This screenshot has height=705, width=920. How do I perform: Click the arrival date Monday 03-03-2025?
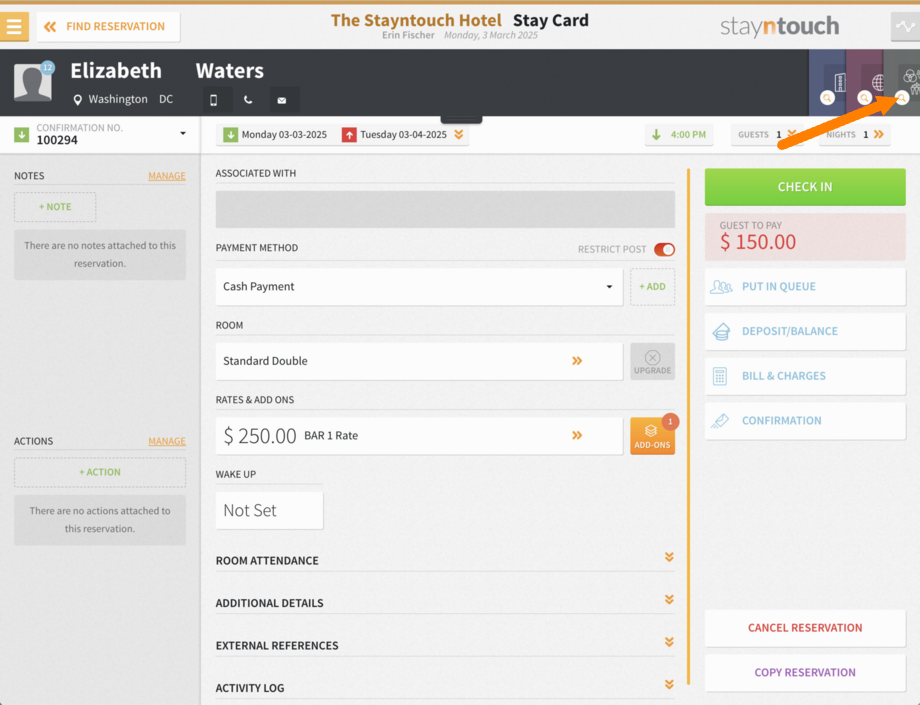[x=275, y=135]
